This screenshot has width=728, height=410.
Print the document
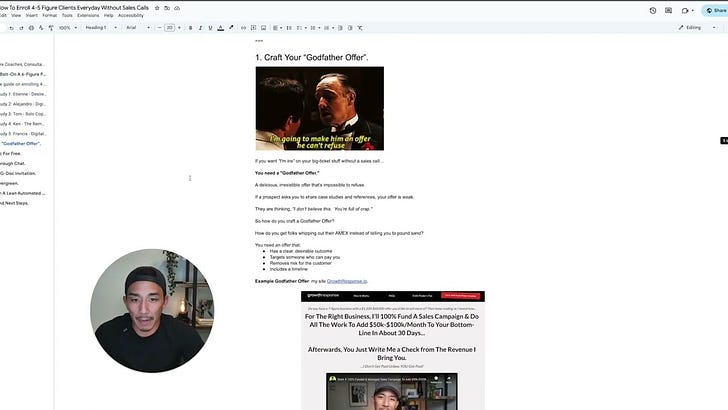(x=31, y=28)
